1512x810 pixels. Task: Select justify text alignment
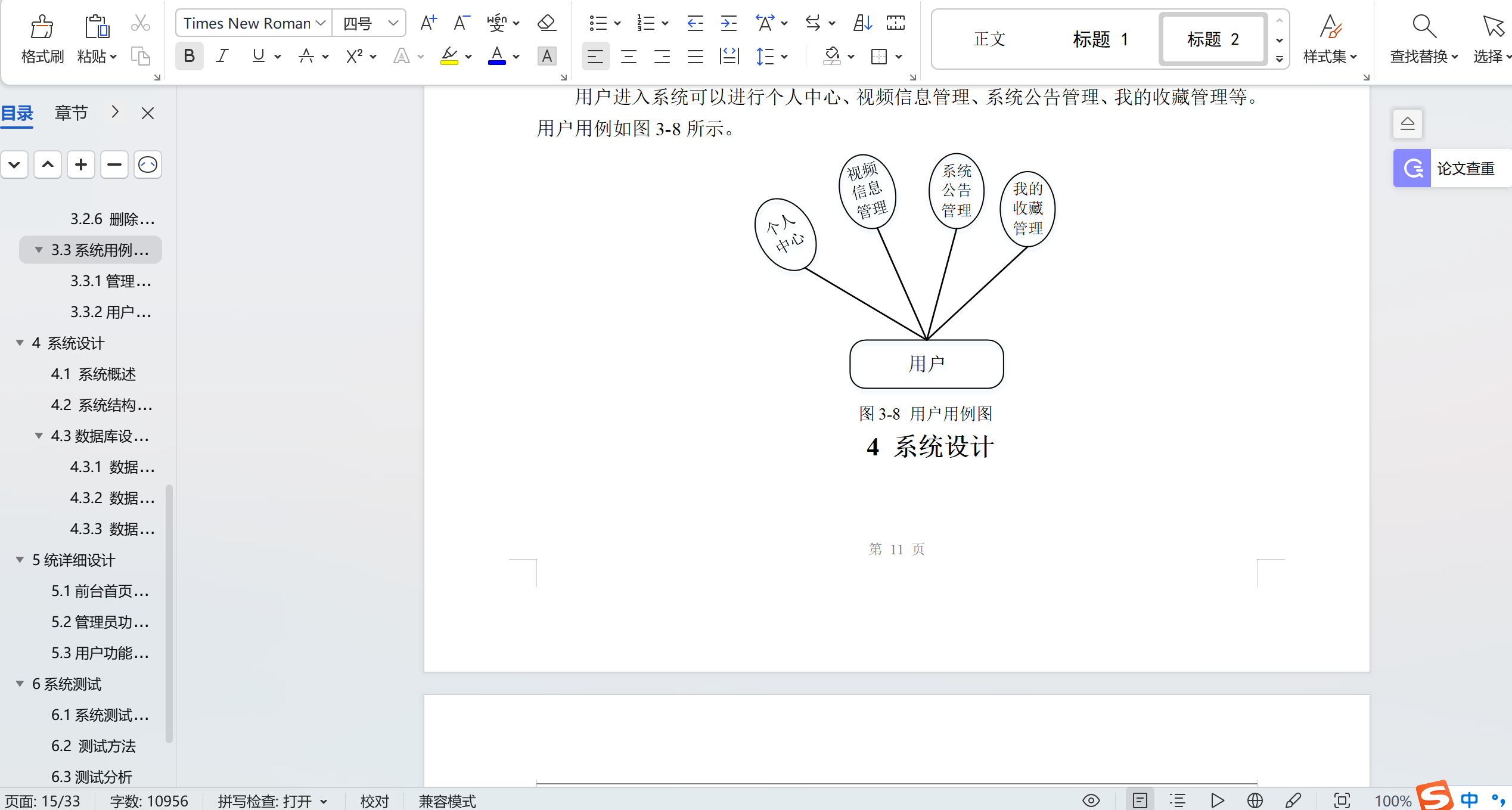[696, 57]
